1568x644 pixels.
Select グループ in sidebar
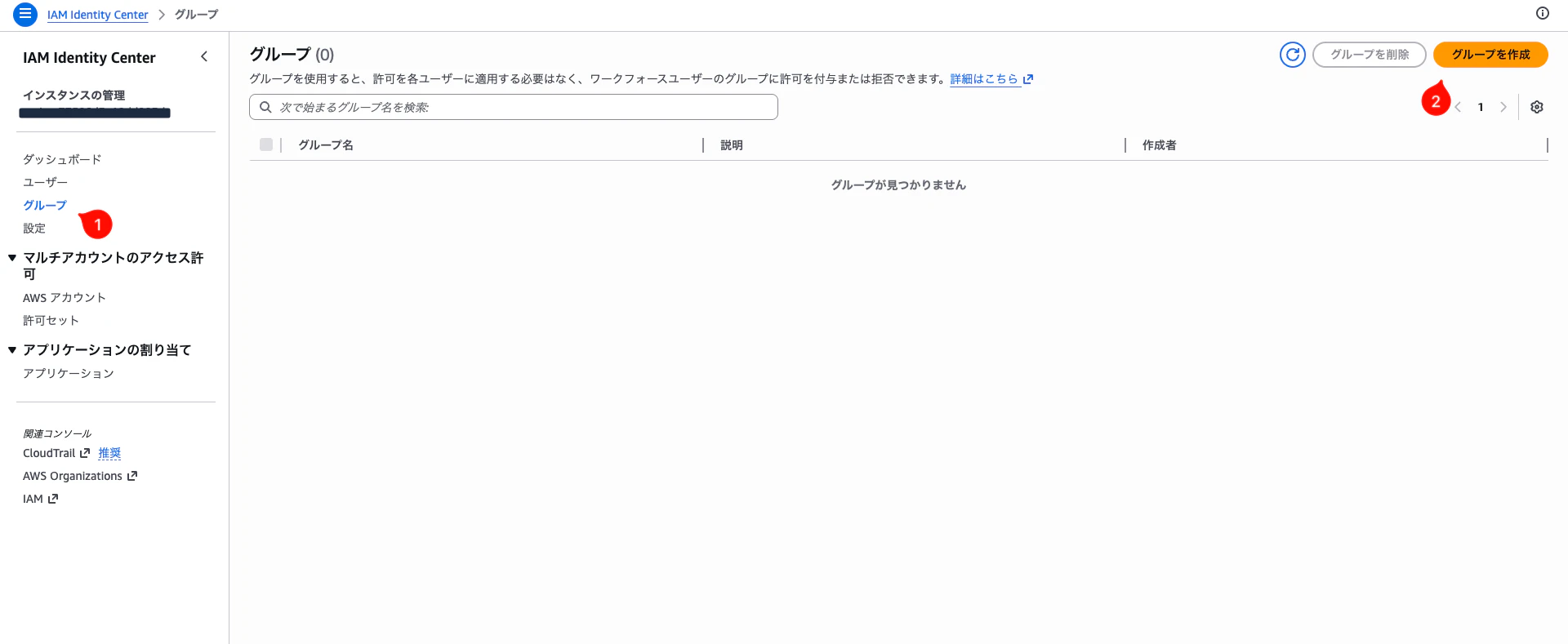[45, 205]
